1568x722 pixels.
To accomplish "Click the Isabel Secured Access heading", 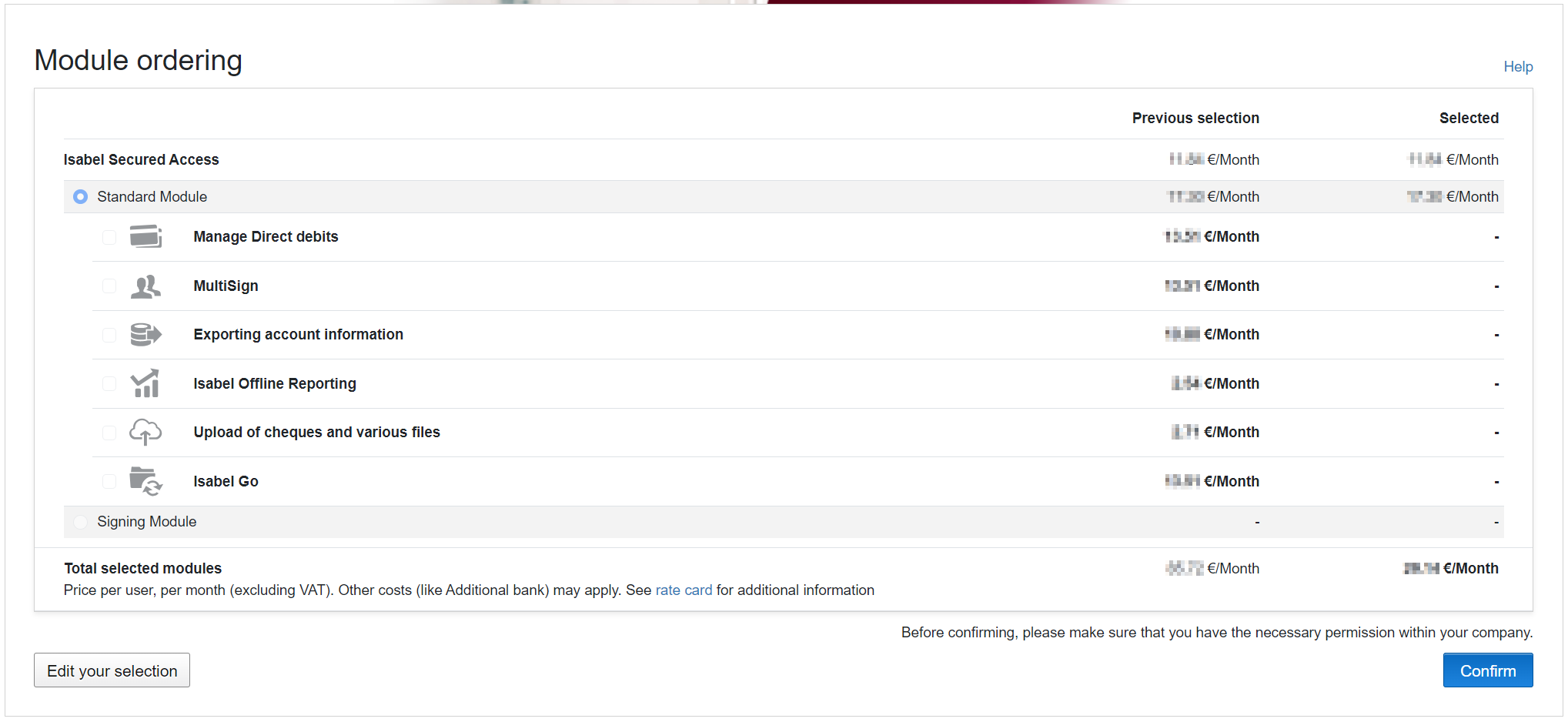I will [x=141, y=159].
